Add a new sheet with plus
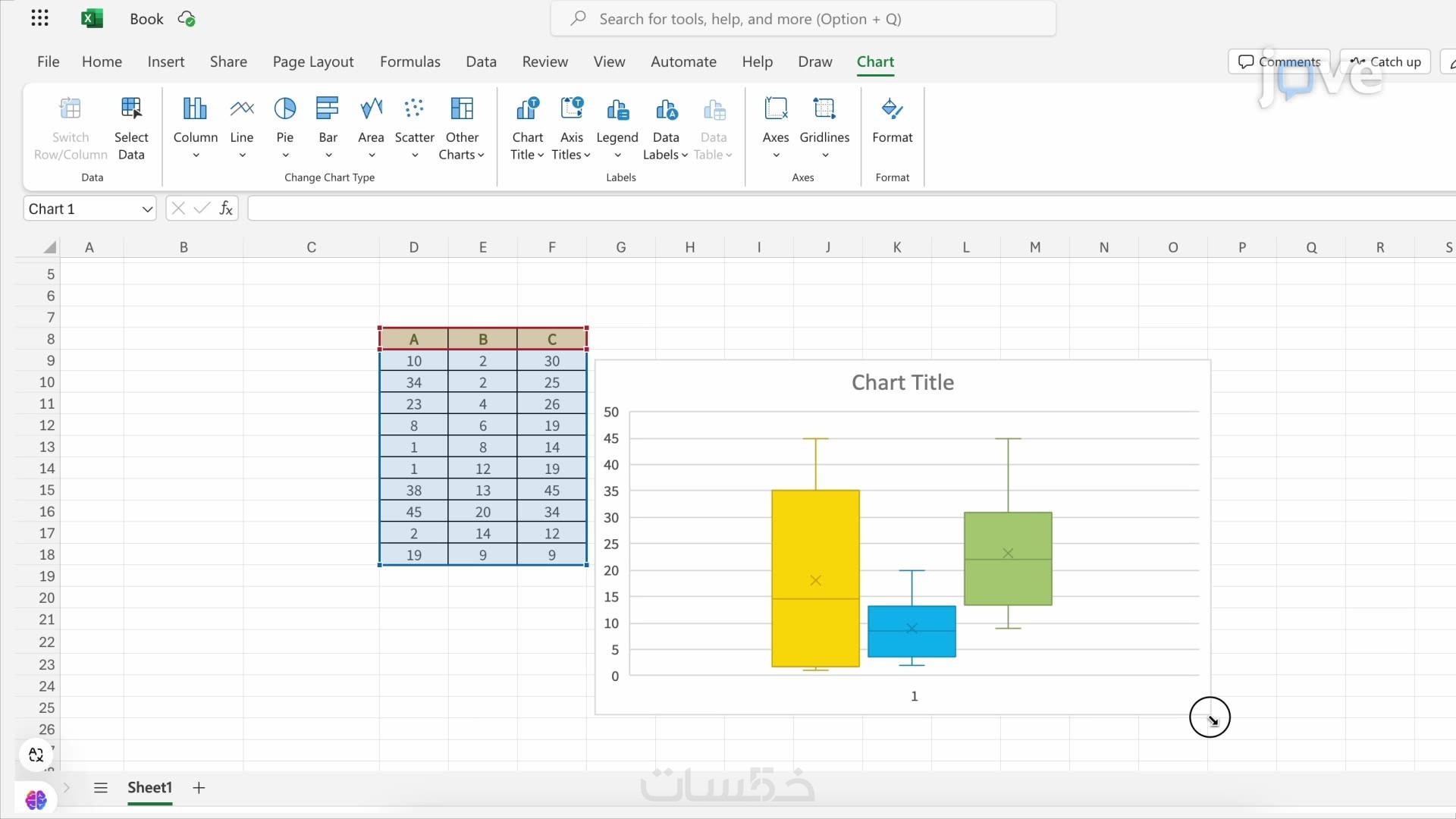Image resolution: width=1456 pixels, height=819 pixels. pyautogui.click(x=199, y=787)
